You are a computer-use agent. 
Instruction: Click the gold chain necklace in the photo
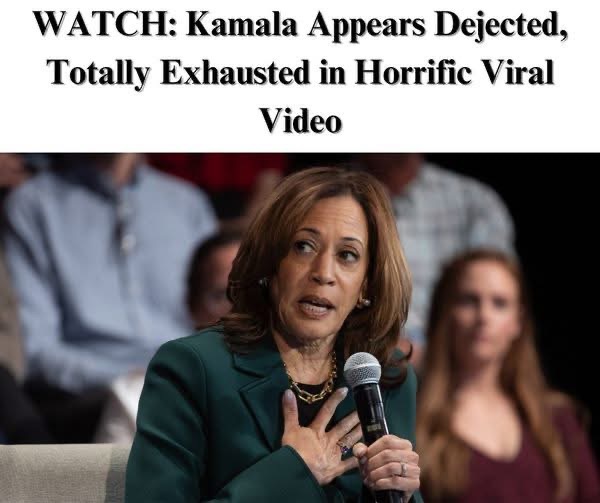(312, 383)
